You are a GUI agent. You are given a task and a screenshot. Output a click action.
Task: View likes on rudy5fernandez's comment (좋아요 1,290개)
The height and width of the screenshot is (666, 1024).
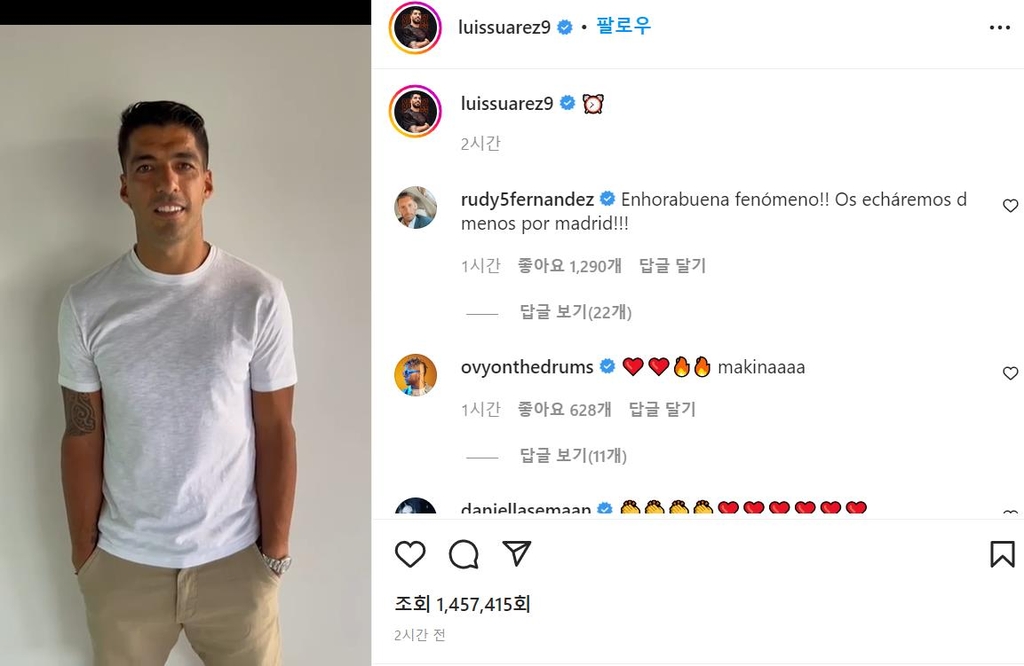pos(569,266)
